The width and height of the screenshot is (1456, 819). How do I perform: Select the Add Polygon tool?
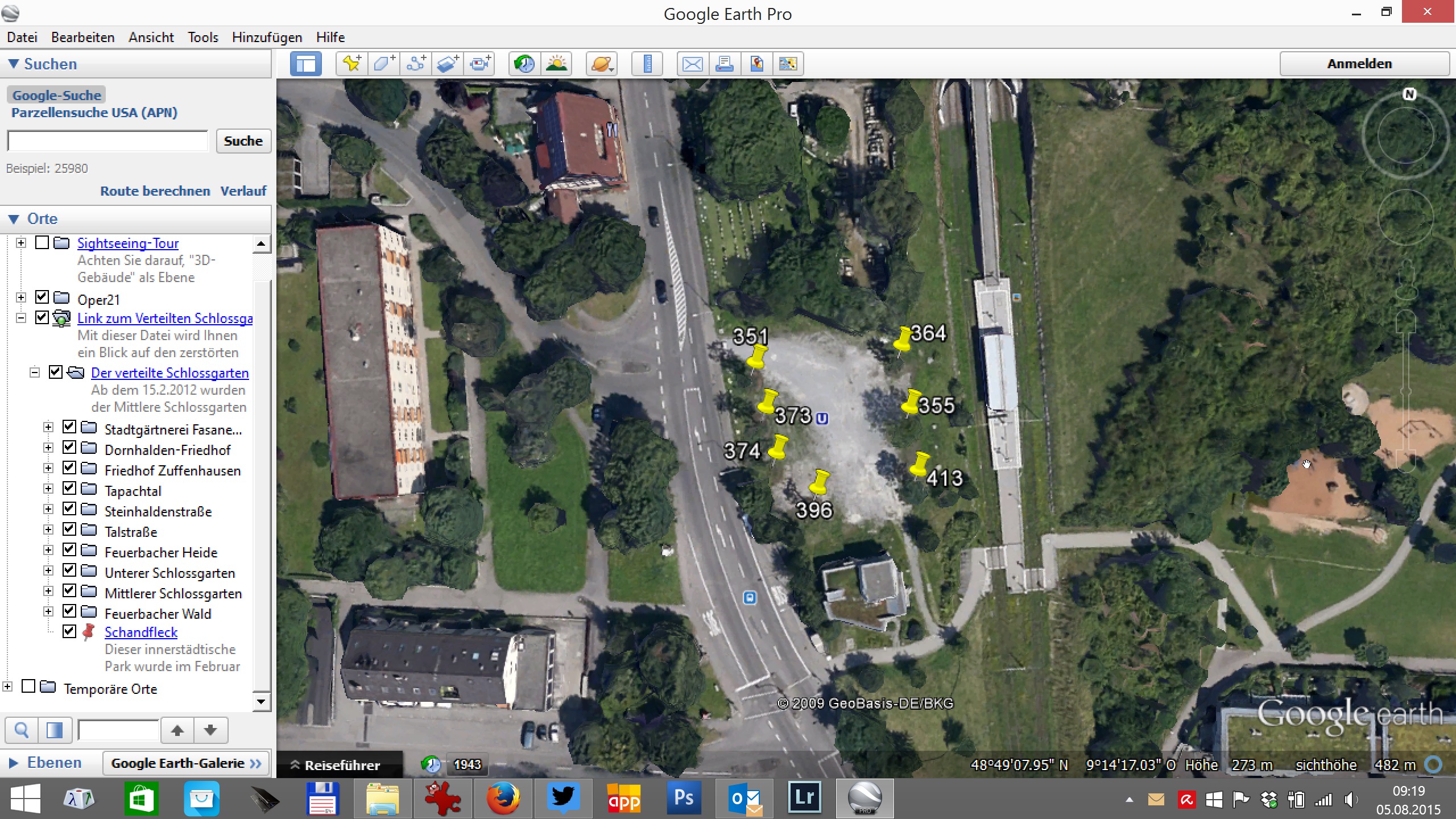coord(384,64)
